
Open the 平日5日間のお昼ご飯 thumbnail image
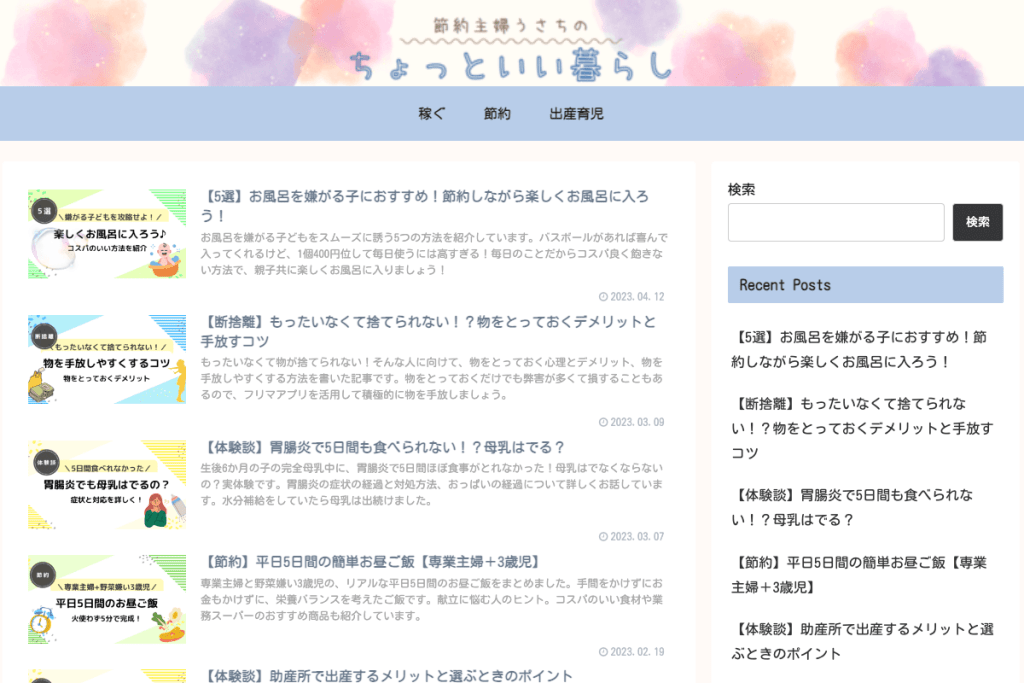(x=107, y=599)
